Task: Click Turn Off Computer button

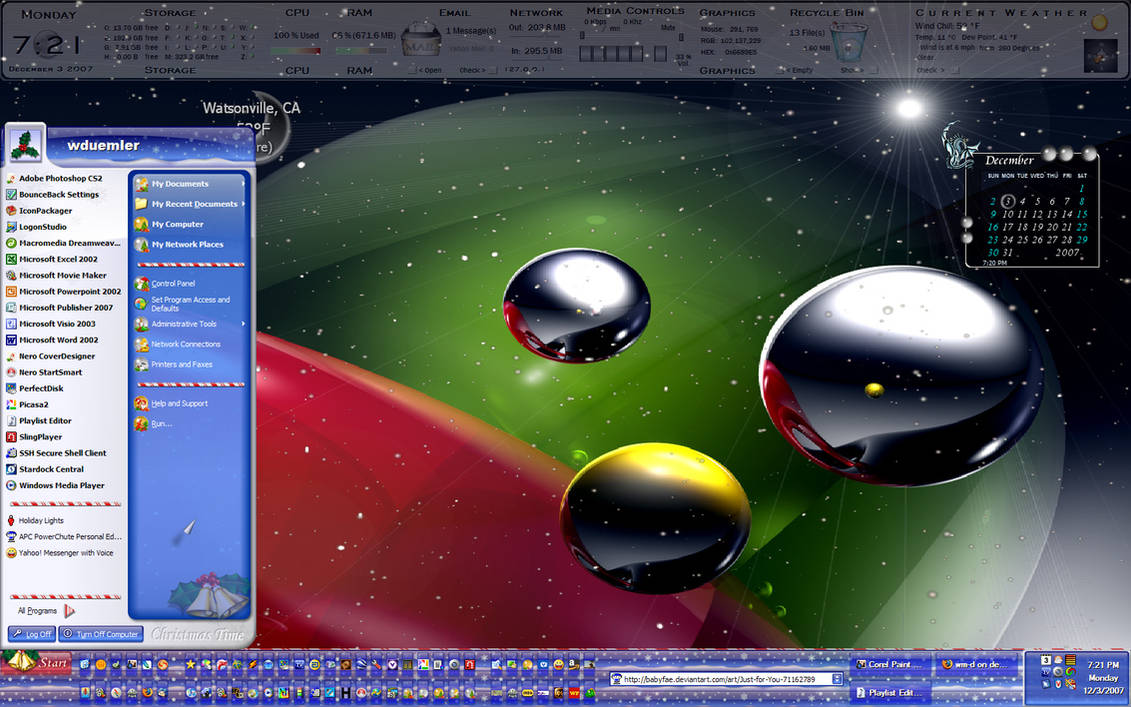Action: [101, 634]
